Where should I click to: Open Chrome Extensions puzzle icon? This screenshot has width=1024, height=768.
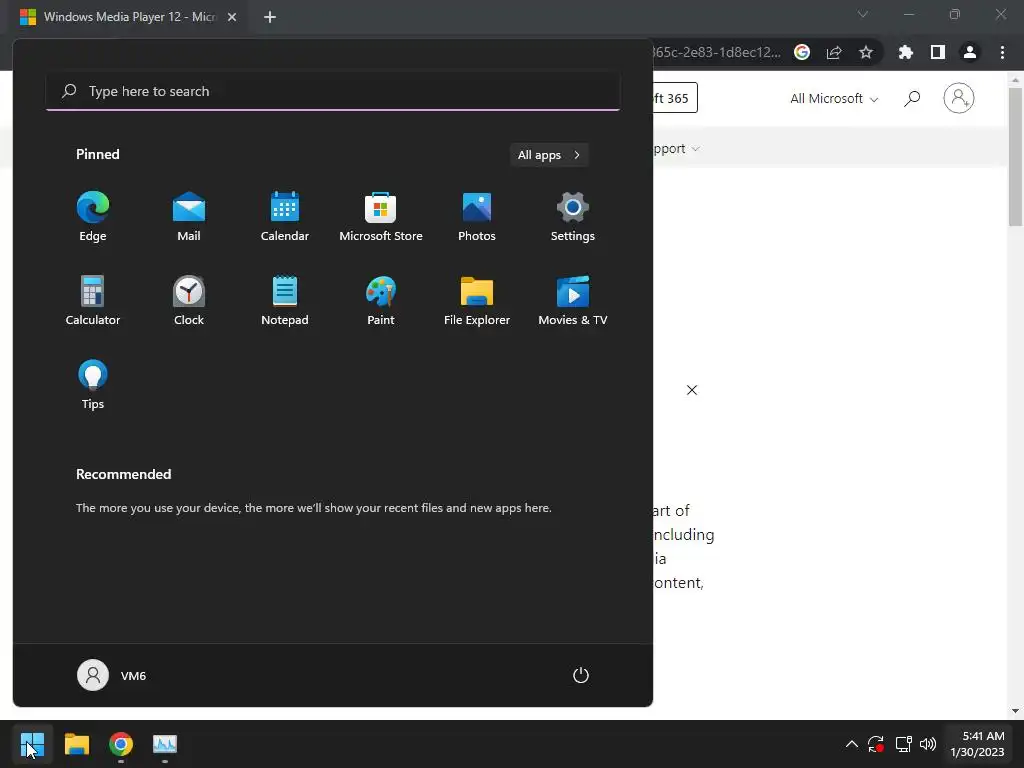[x=905, y=52]
